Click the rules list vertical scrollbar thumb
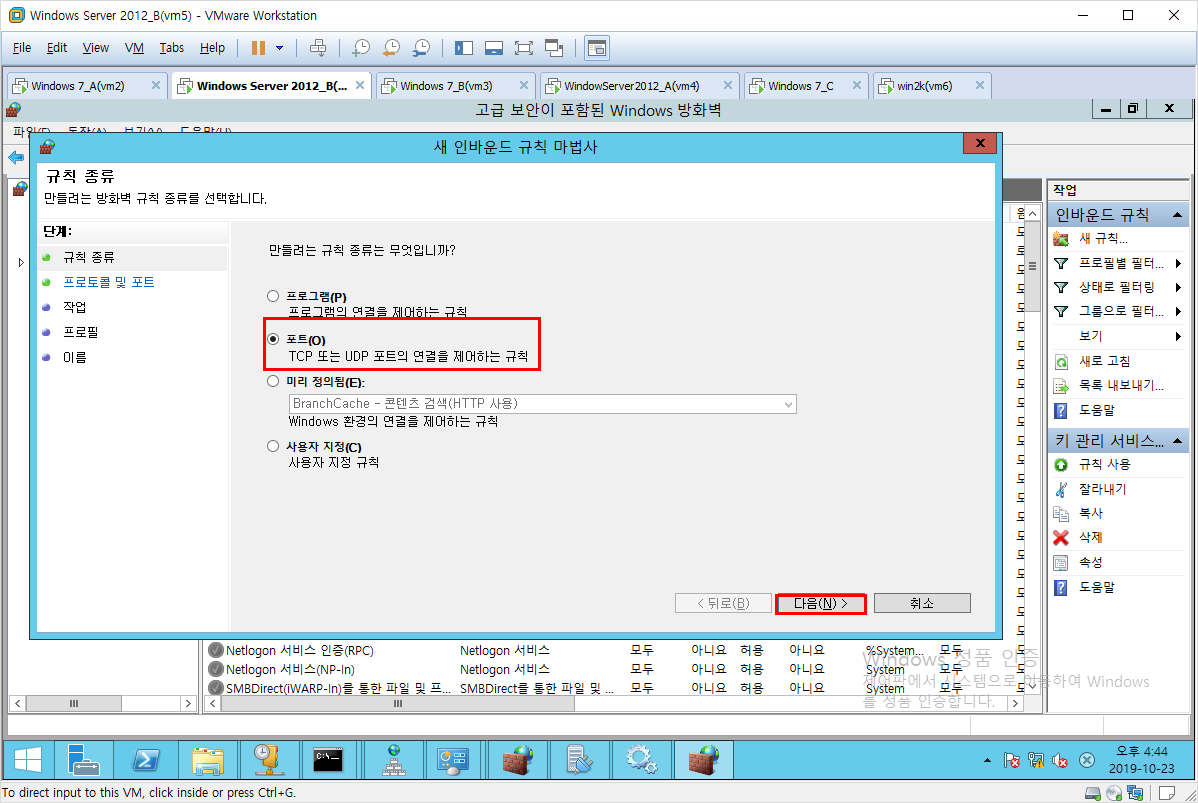This screenshot has width=1198, height=803. point(1032,266)
